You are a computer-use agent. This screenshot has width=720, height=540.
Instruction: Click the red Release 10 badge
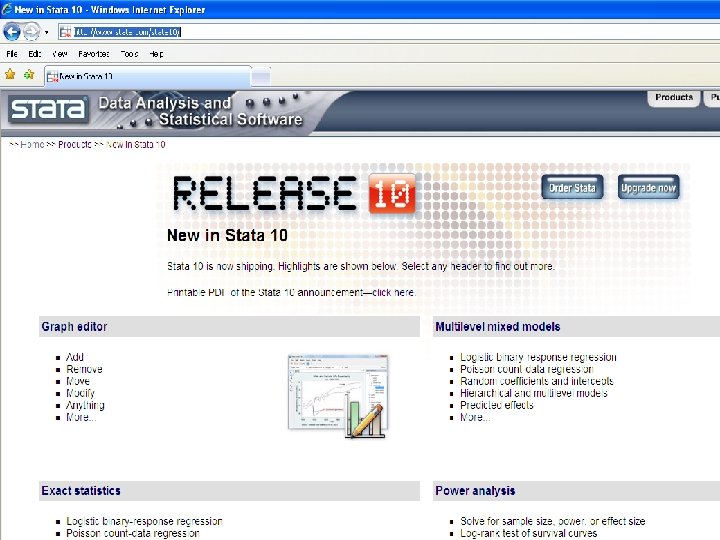(x=392, y=193)
